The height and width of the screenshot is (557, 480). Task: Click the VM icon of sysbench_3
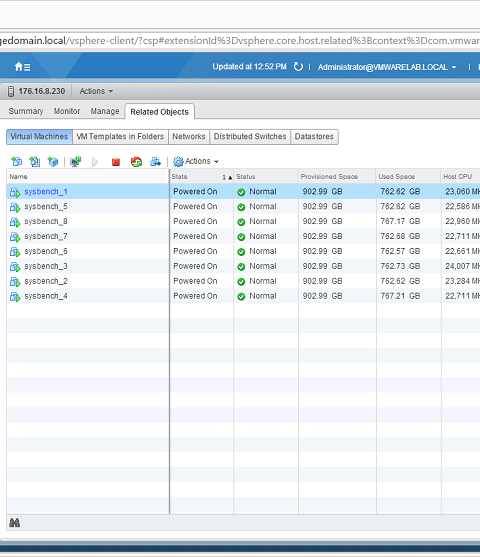[x=15, y=267]
